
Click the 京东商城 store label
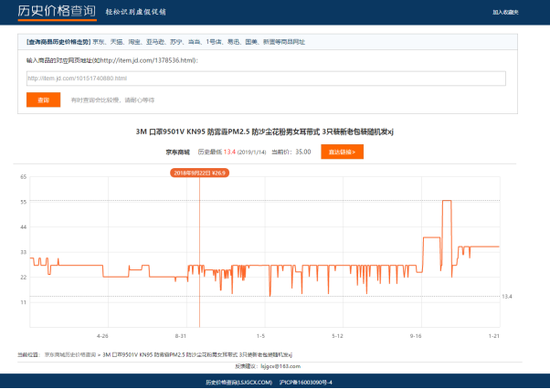pyautogui.click(x=178, y=152)
